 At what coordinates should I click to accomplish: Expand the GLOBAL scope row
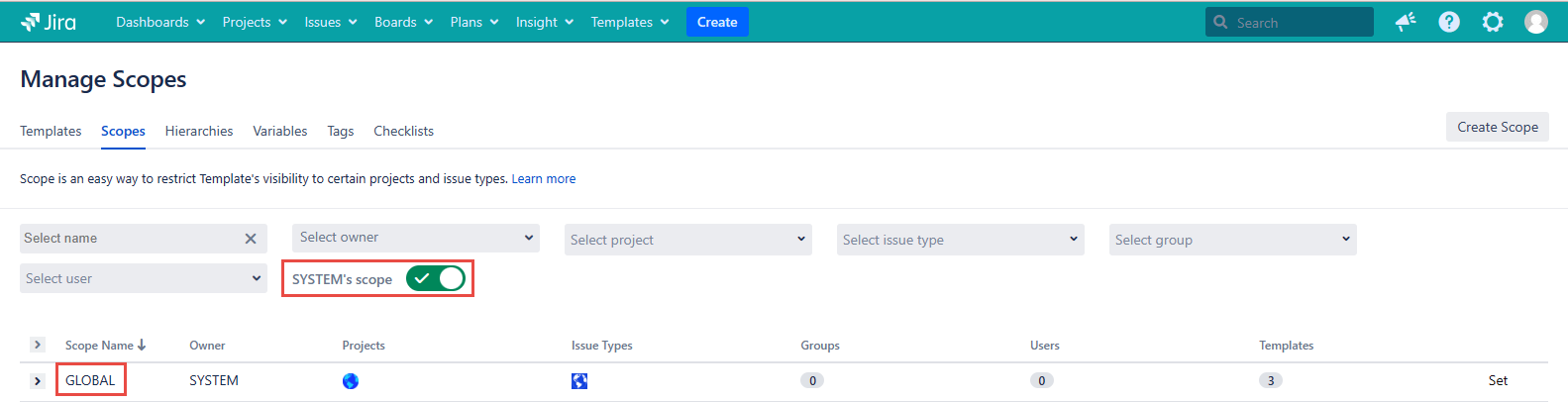coord(38,381)
